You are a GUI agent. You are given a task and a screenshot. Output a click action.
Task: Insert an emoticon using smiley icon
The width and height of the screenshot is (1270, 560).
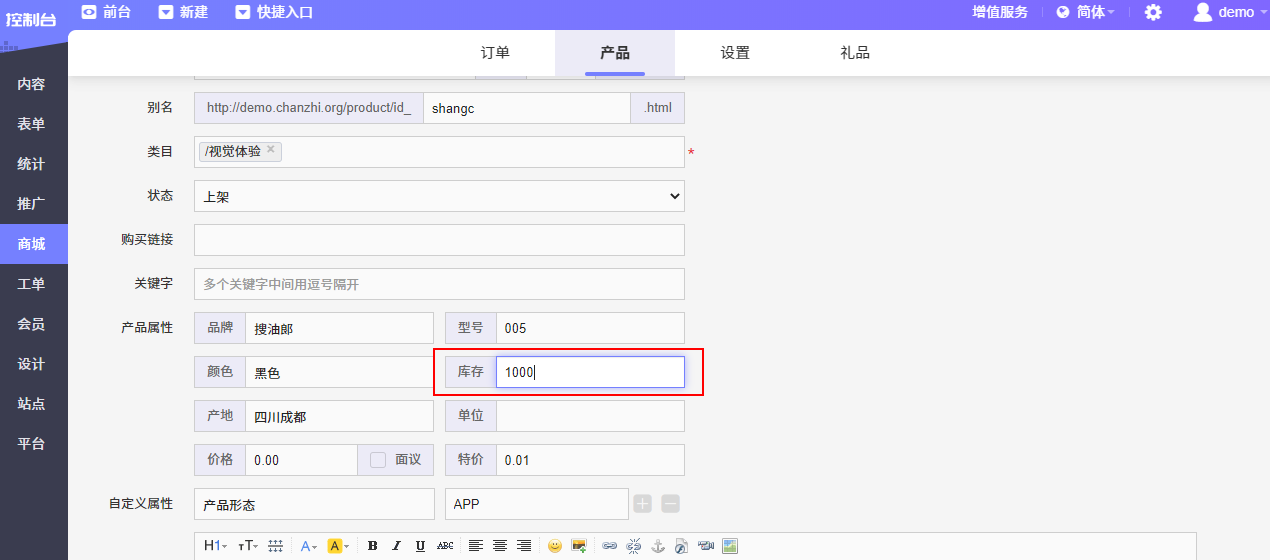click(x=554, y=546)
